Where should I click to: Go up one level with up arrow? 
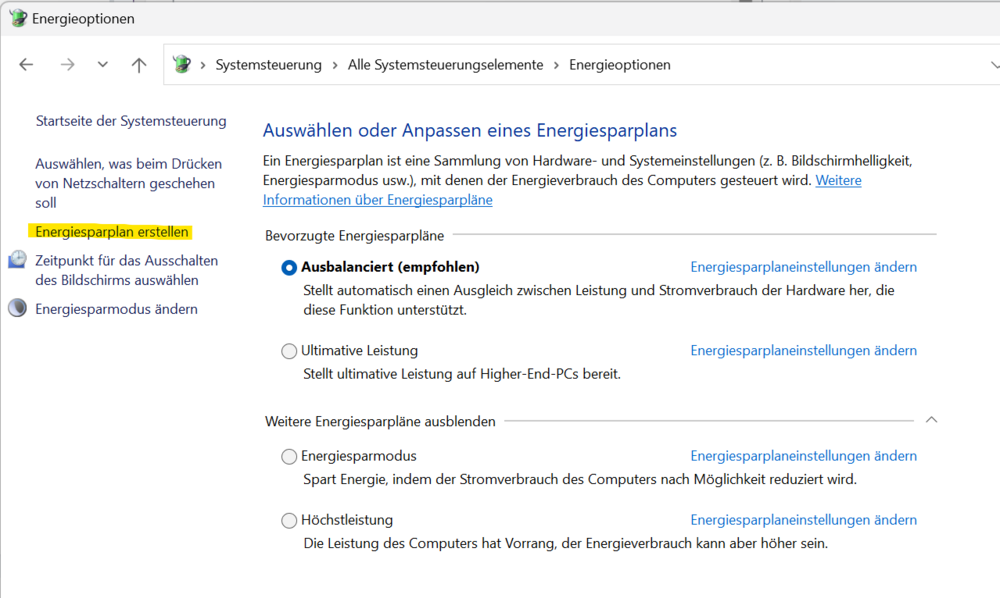pyautogui.click(x=138, y=64)
